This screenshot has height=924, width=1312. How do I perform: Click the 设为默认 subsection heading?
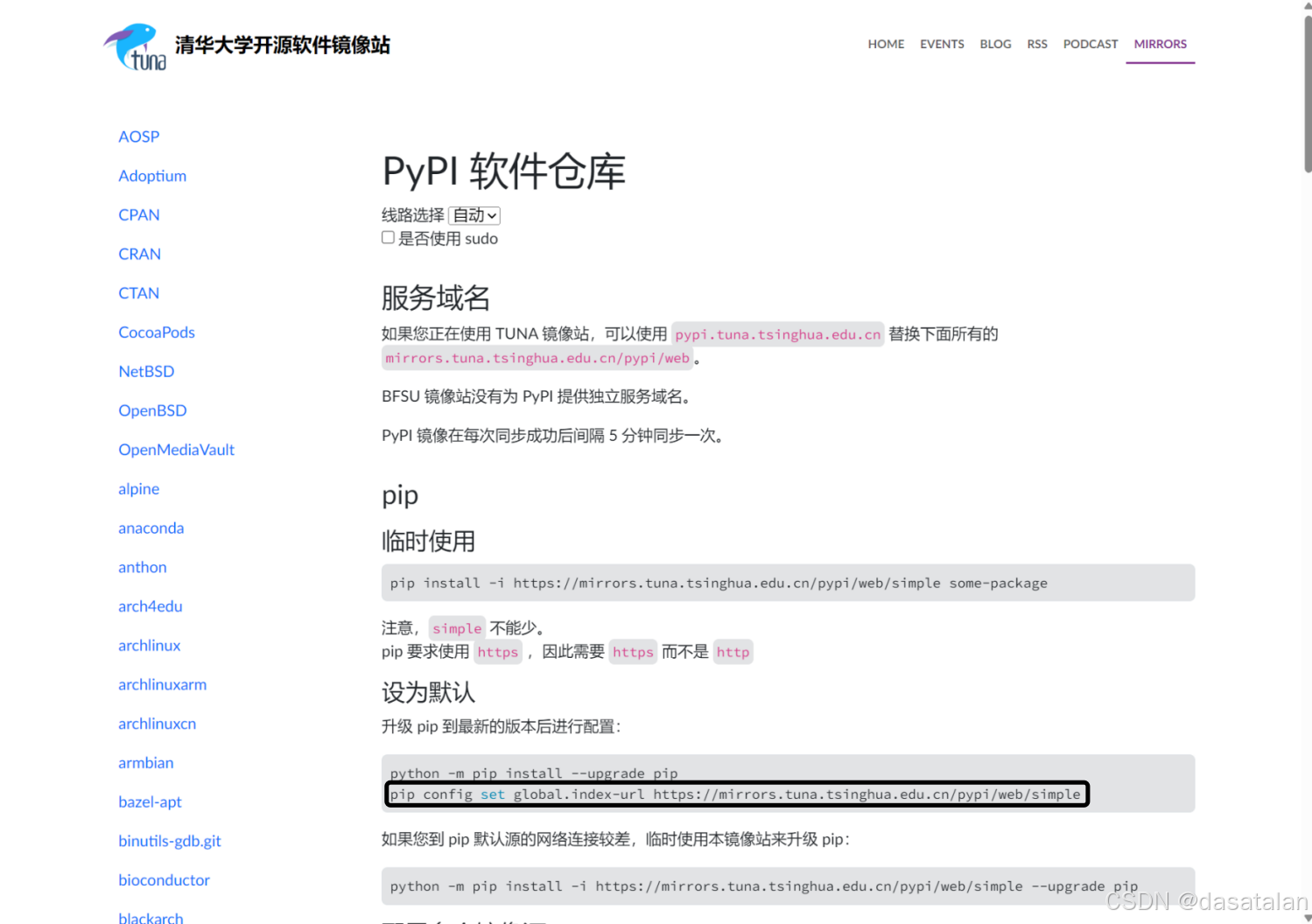click(x=428, y=693)
